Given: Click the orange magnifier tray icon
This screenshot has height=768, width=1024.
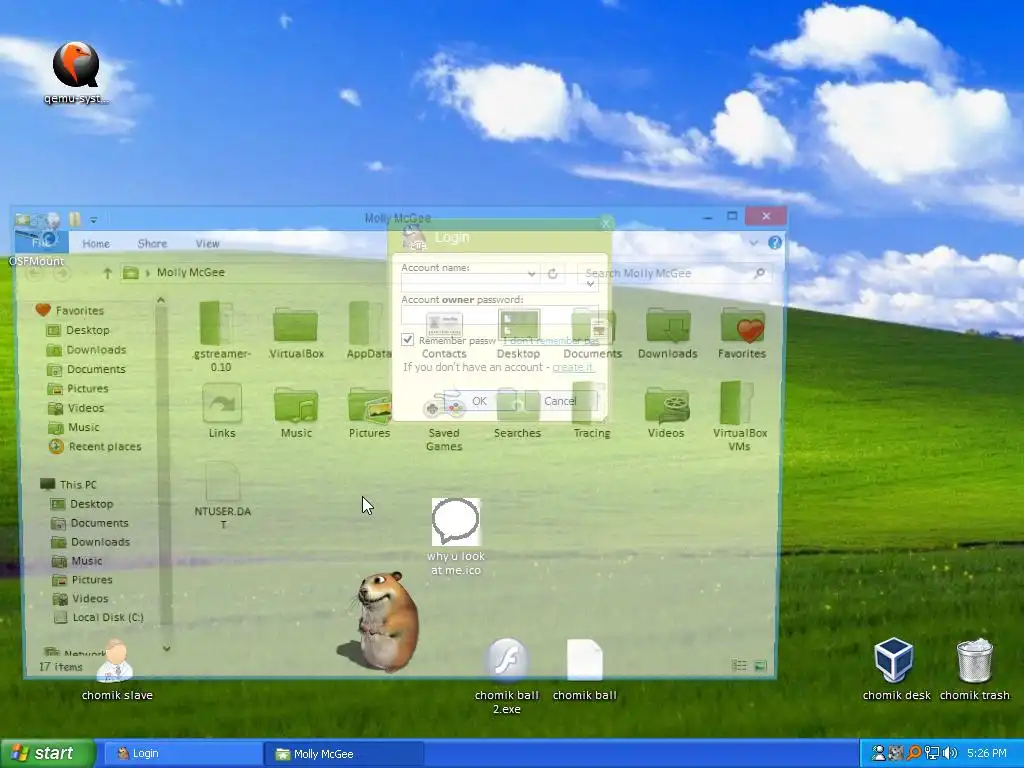Looking at the screenshot, I should [x=914, y=753].
